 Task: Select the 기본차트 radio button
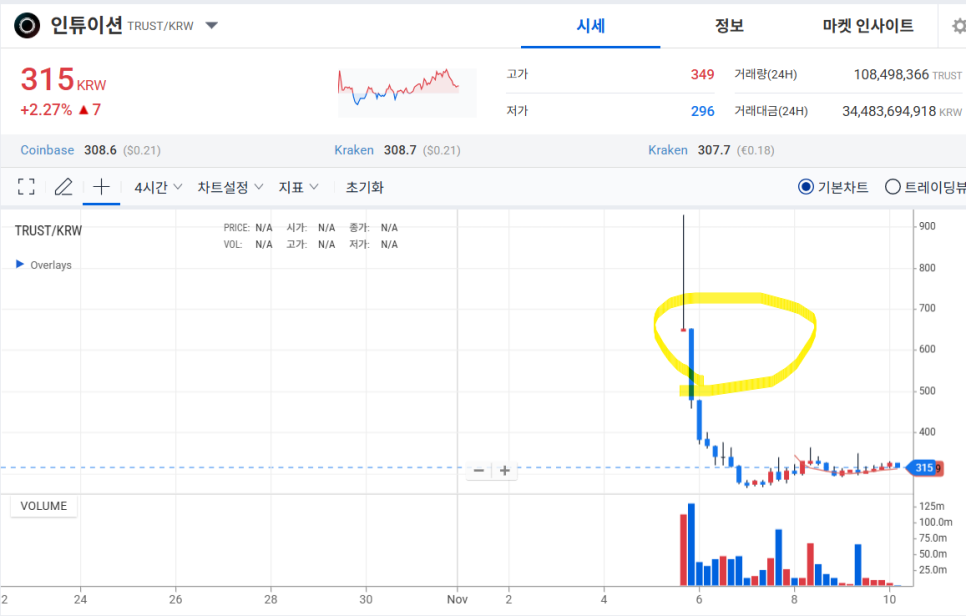pyautogui.click(x=806, y=187)
